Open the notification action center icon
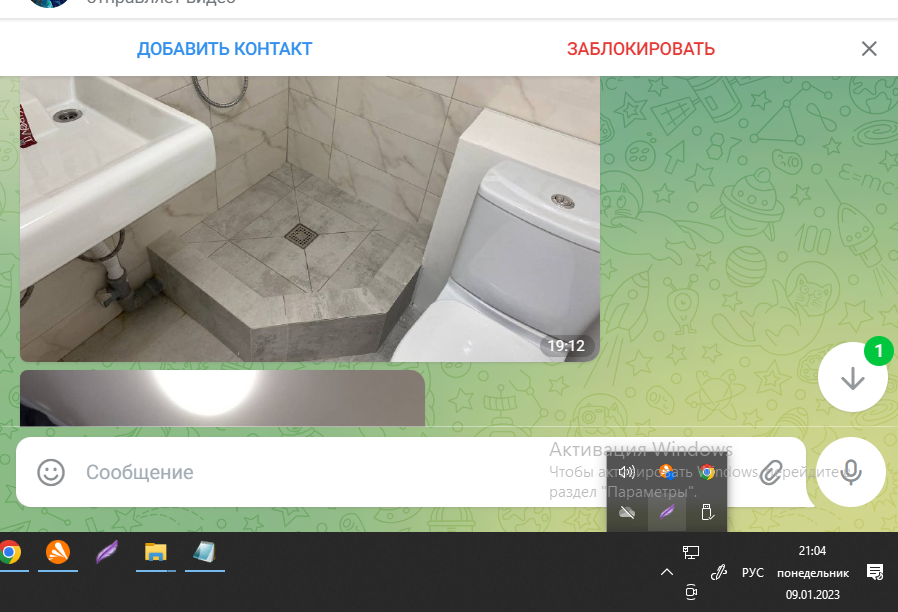The height and width of the screenshot is (612, 898). 875,572
